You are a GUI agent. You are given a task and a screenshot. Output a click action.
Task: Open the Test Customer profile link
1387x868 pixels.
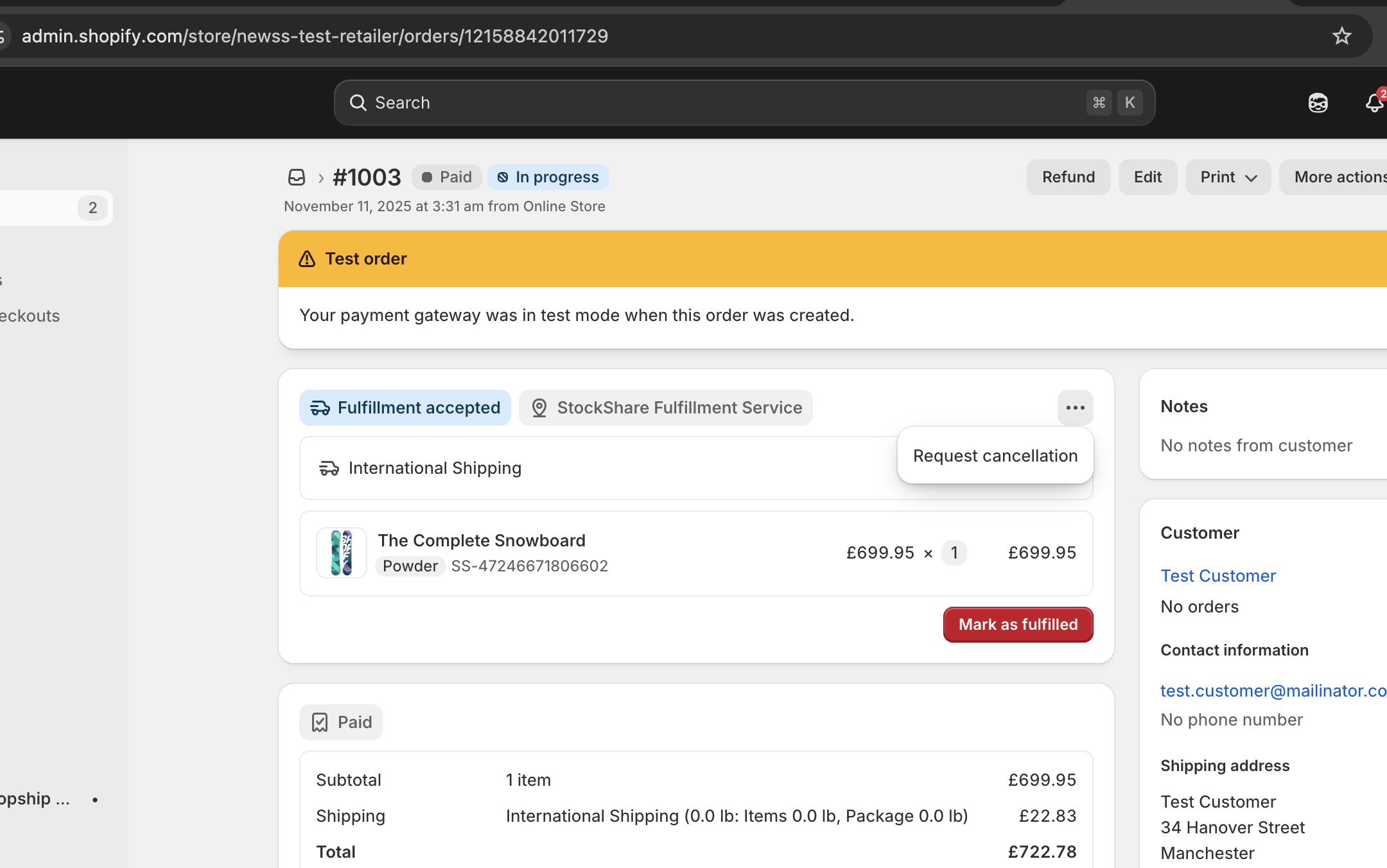coord(1218,576)
